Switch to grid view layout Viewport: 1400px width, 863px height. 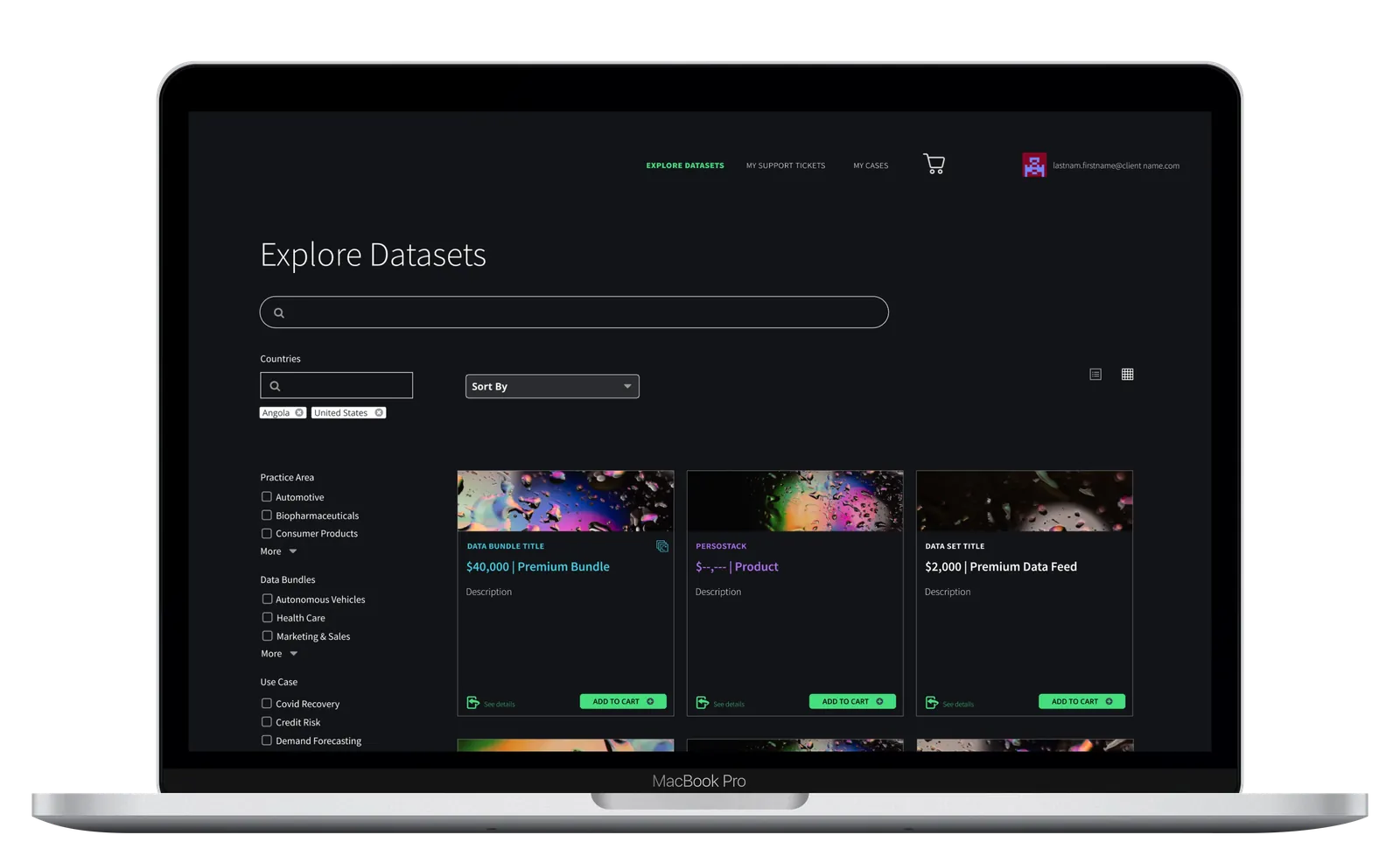click(x=1128, y=375)
